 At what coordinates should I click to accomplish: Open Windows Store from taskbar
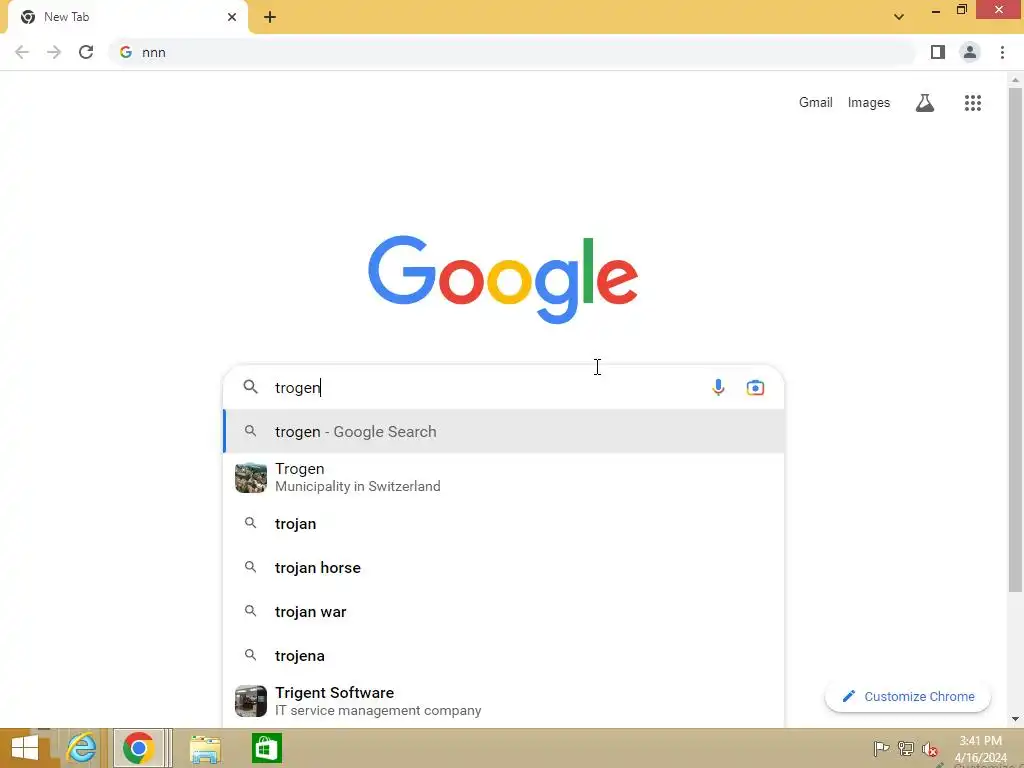pyautogui.click(x=266, y=748)
